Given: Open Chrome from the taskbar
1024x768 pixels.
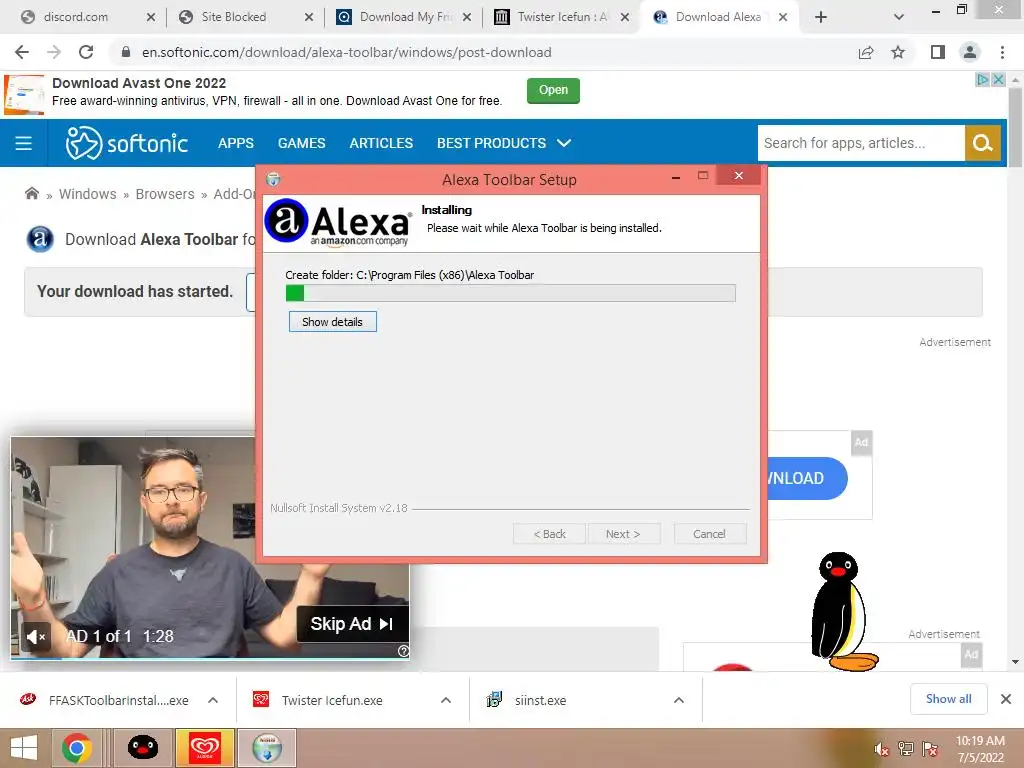Looking at the screenshot, I should [77, 748].
